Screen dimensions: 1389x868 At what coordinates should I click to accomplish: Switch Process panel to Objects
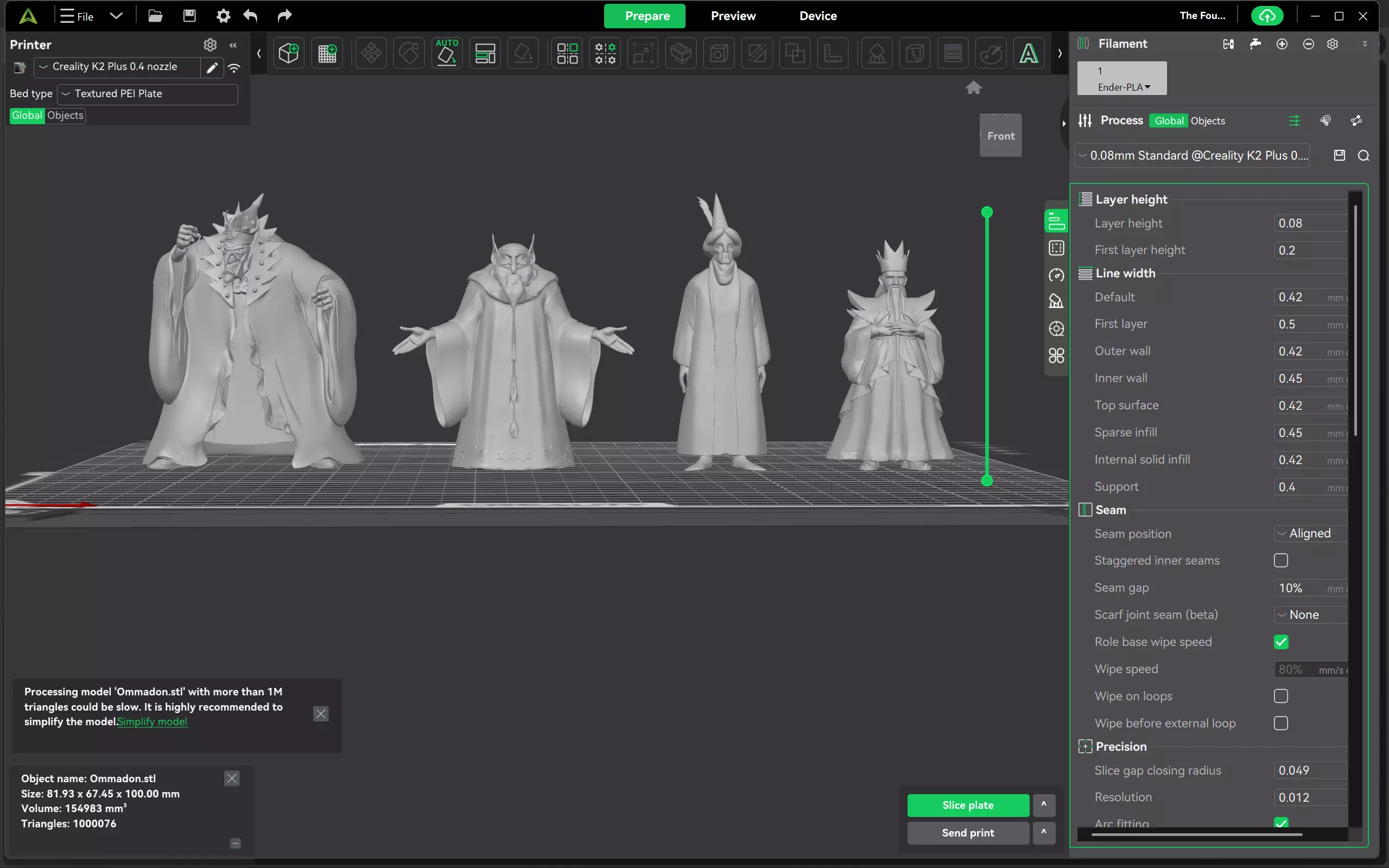click(x=1208, y=121)
